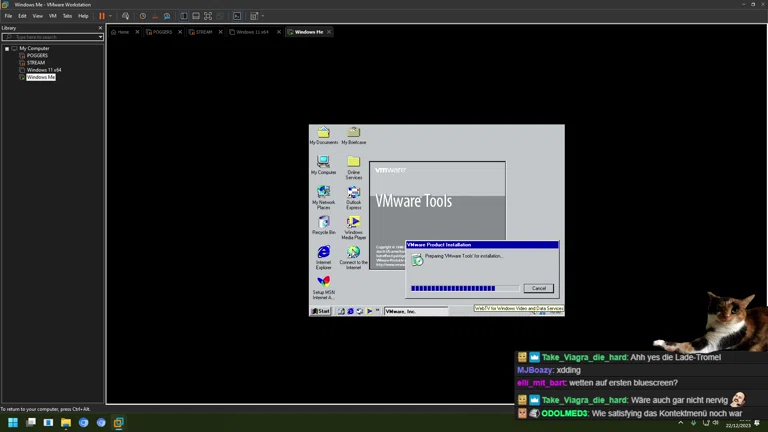Screen dimensions: 768x432
Task: Open the dropdown arrow next to Pause
Action: point(110,16)
